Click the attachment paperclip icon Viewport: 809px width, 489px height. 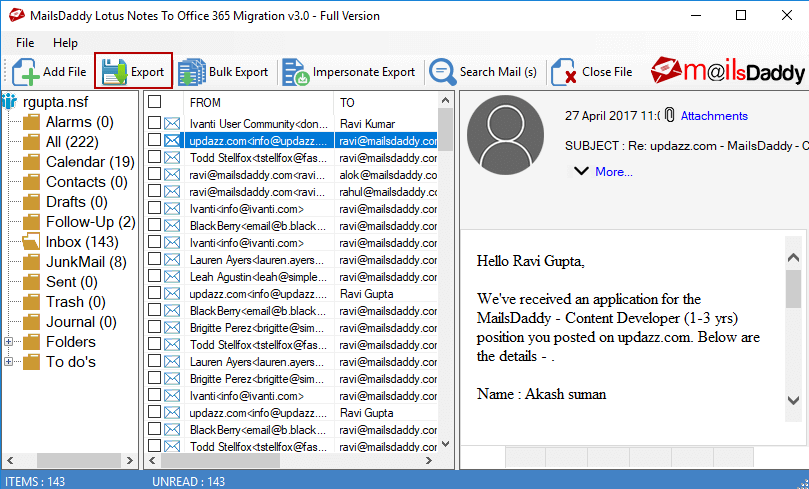pyautogui.click(x=669, y=115)
